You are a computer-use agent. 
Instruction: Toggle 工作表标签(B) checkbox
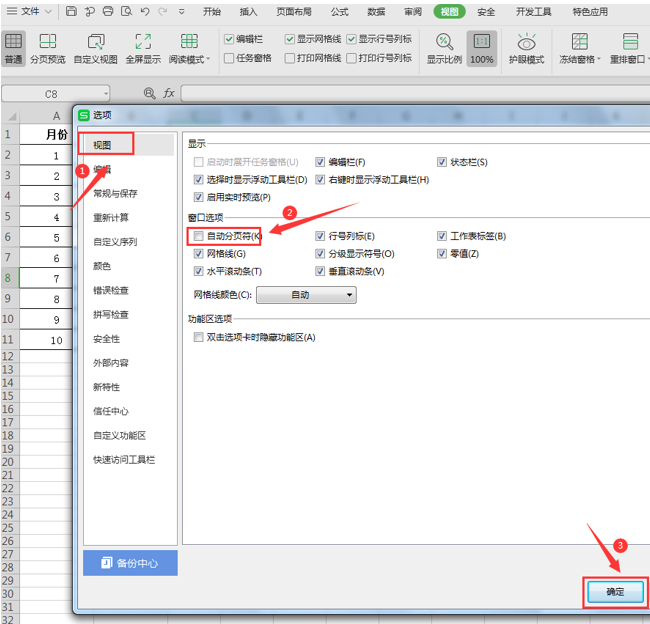pos(442,236)
